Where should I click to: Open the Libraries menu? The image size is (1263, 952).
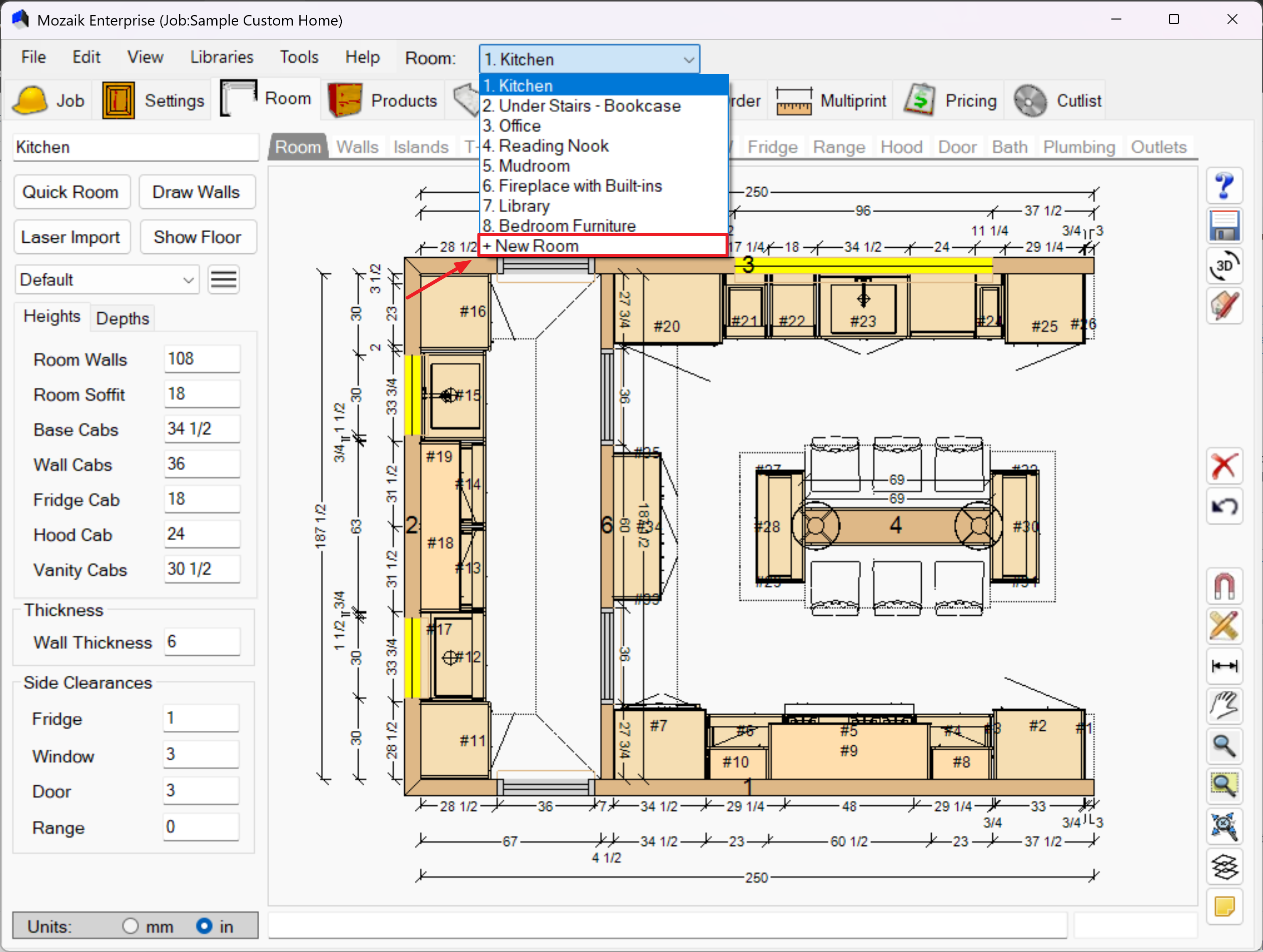pos(222,57)
